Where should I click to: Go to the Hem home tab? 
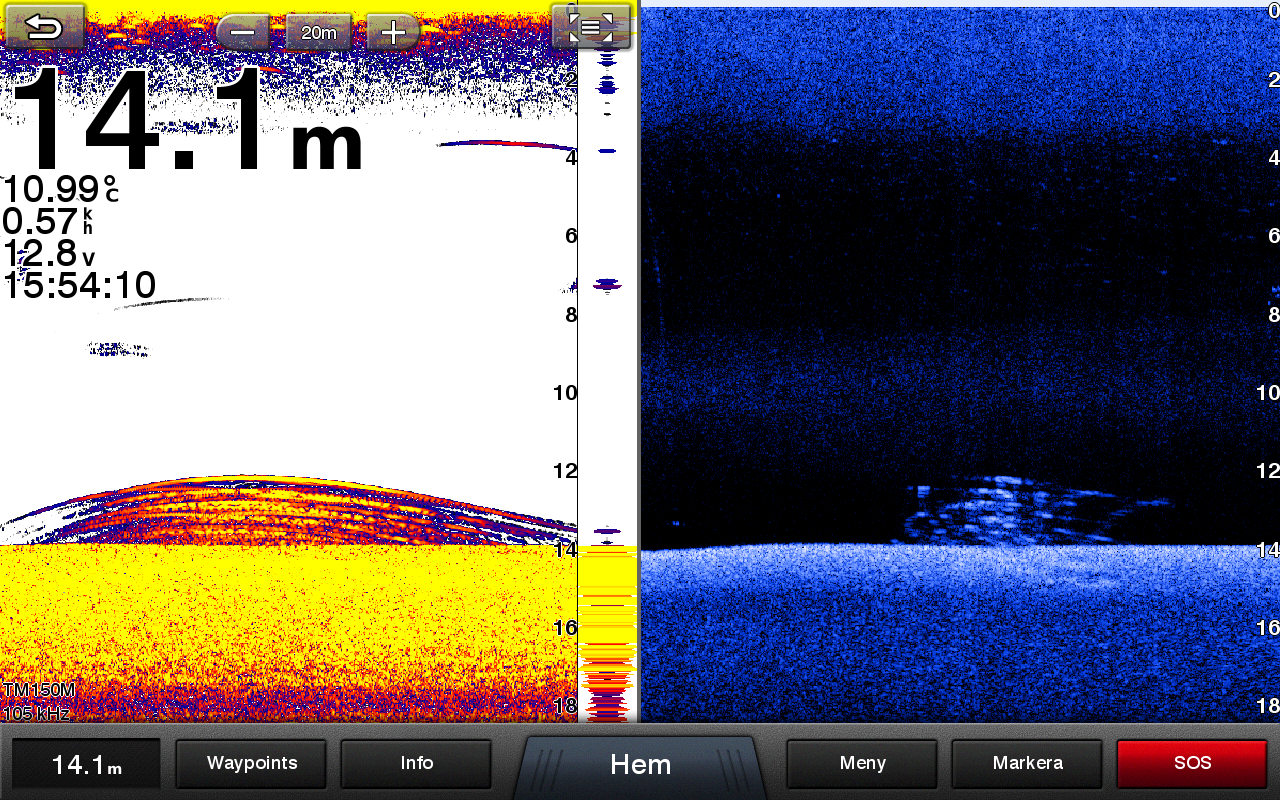coord(640,765)
